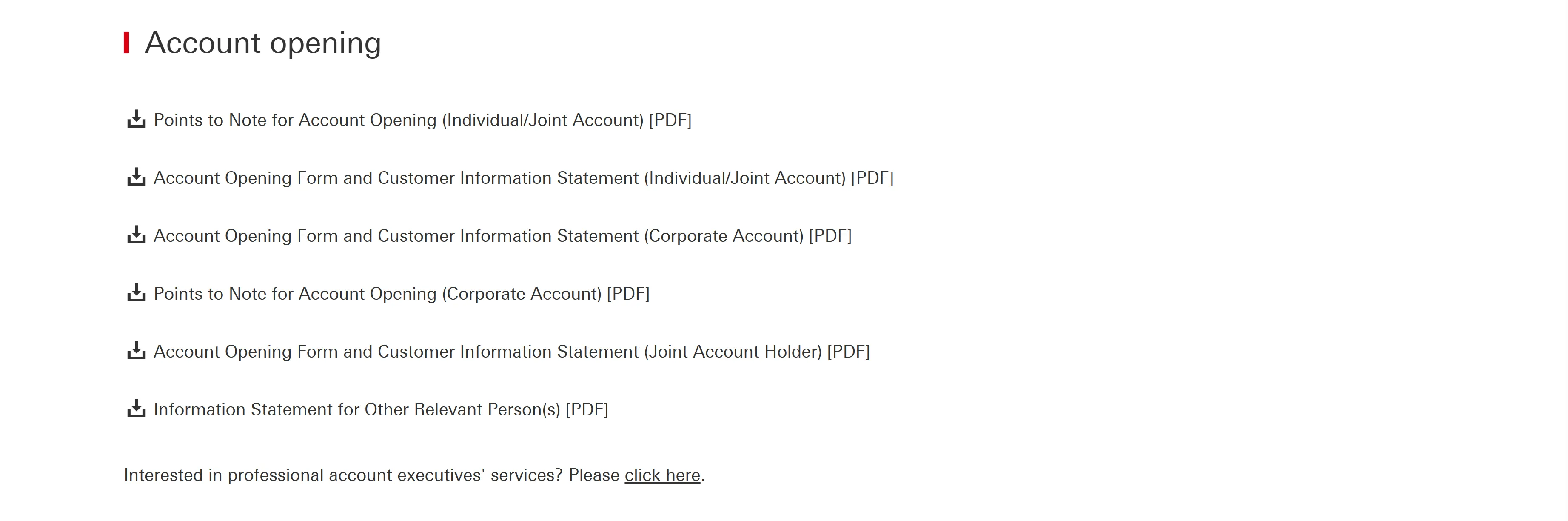Open Account Opening Form (Joint Account Holder) link
Image resolution: width=1568 pixels, height=521 pixels.
511,352
